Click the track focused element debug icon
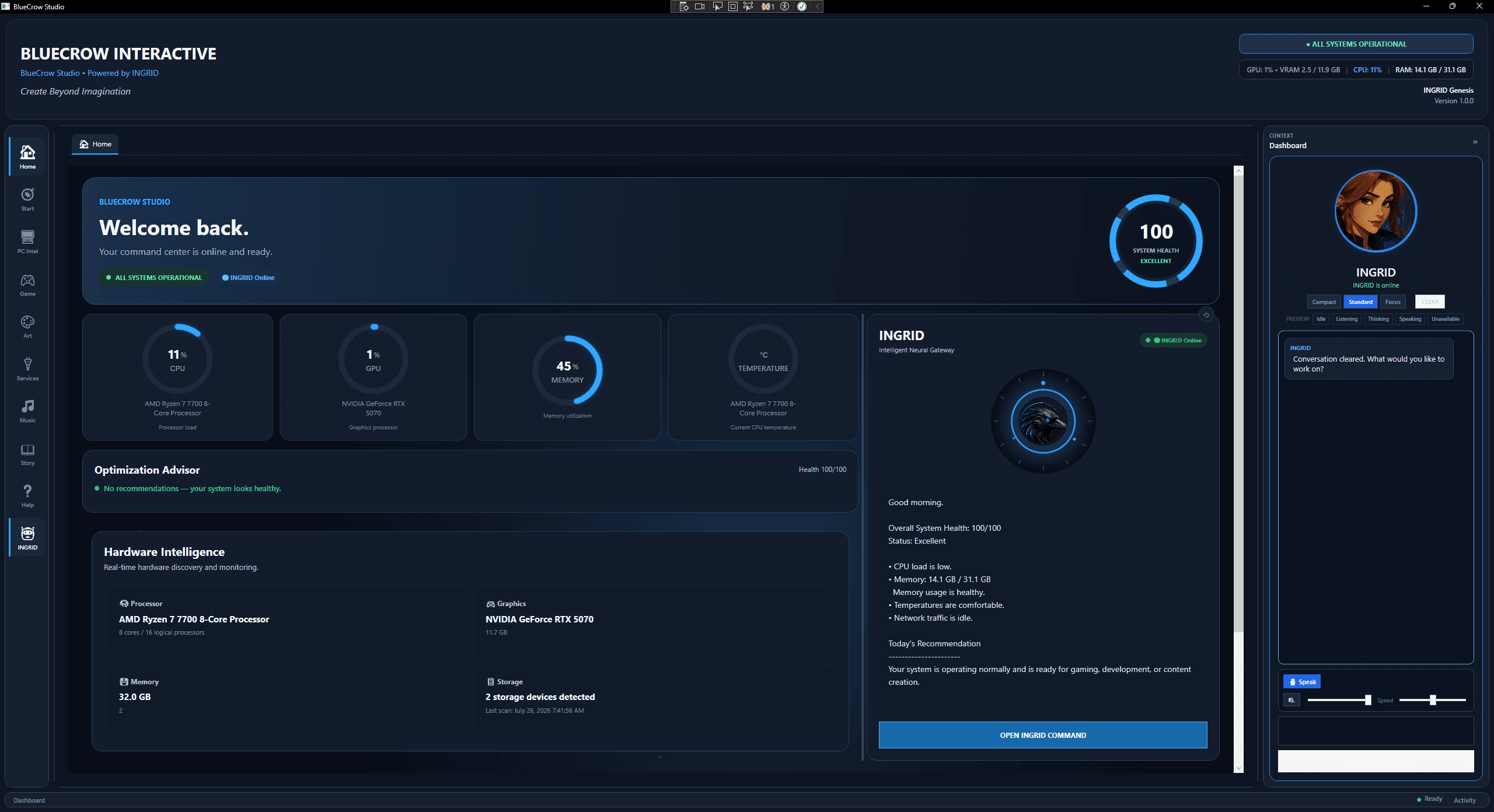Image resolution: width=1494 pixels, height=812 pixels. coord(748,6)
